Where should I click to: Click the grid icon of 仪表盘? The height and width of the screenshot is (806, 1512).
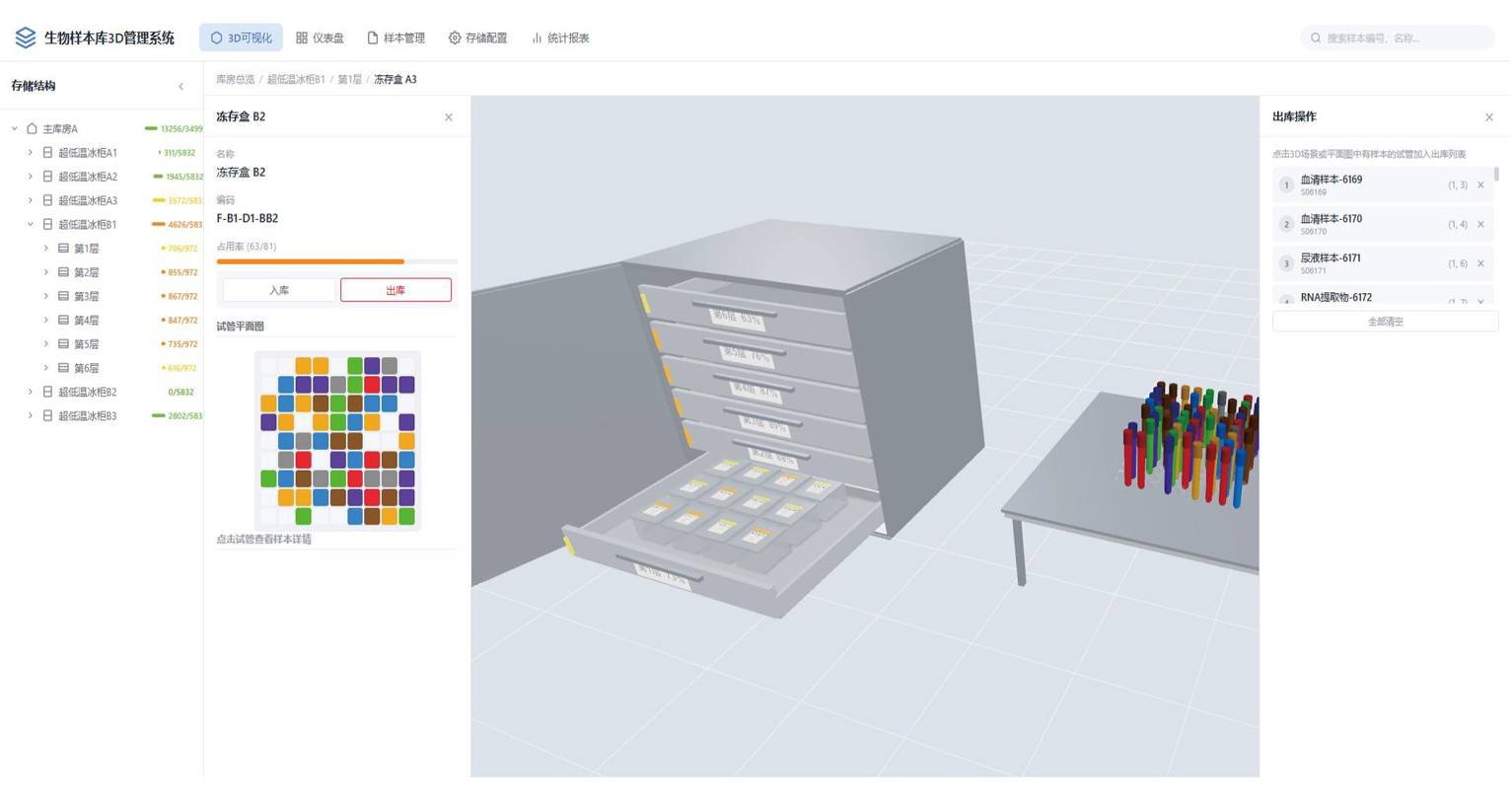[x=302, y=37]
